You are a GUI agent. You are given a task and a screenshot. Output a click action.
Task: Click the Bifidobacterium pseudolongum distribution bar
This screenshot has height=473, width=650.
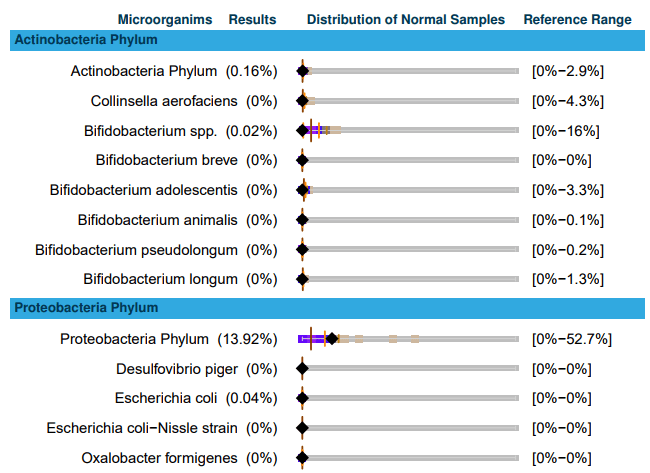pos(410,250)
